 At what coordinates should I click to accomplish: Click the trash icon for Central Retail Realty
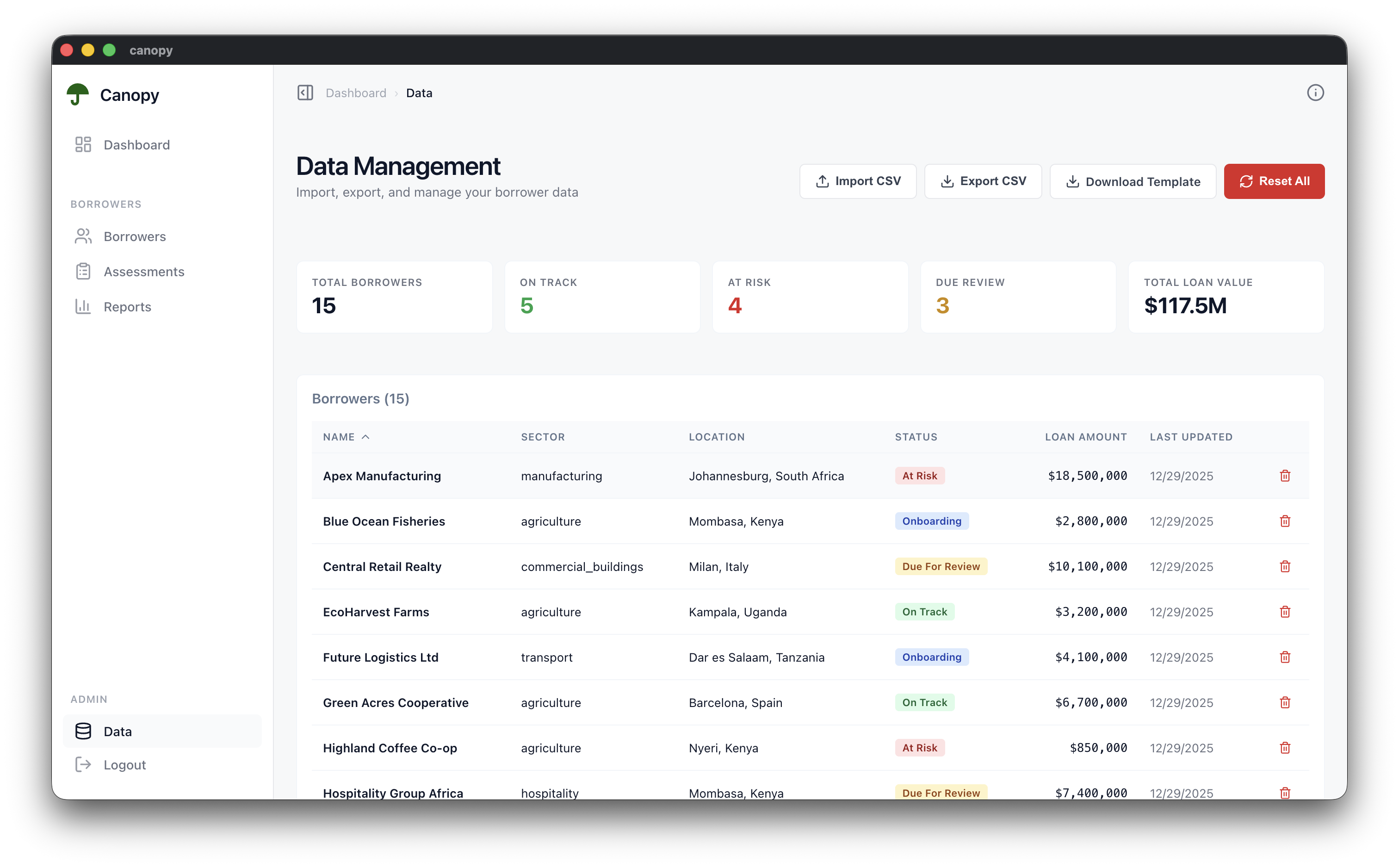tap(1284, 567)
